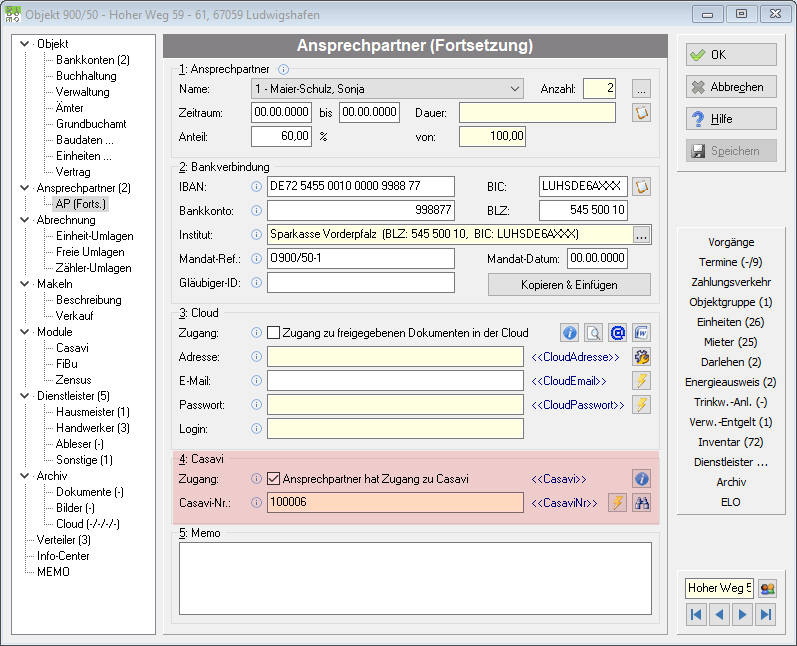Open Institut selection with the ellipsis button

coord(641,235)
